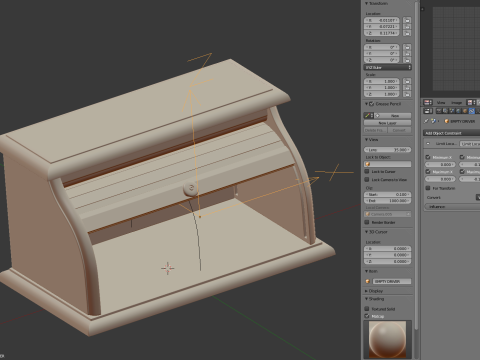This screenshot has height=360, width=480.
Task: Click the Convert grease pencil button
Action: pyautogui.click(x=399, y=130)
